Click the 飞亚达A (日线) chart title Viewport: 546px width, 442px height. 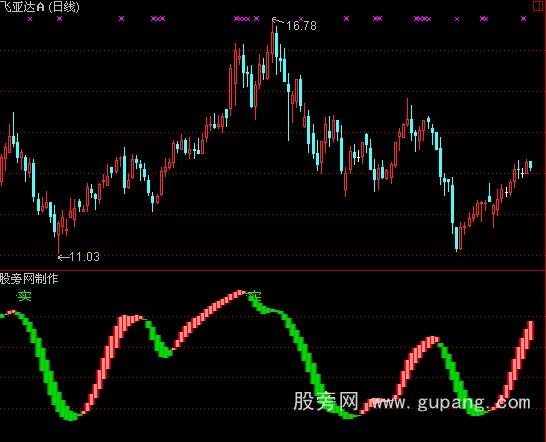pyautogui.click(x=40, y=7)
